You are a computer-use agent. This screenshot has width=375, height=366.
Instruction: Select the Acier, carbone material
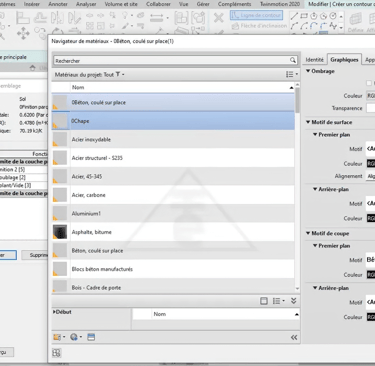tap(173, 195)
